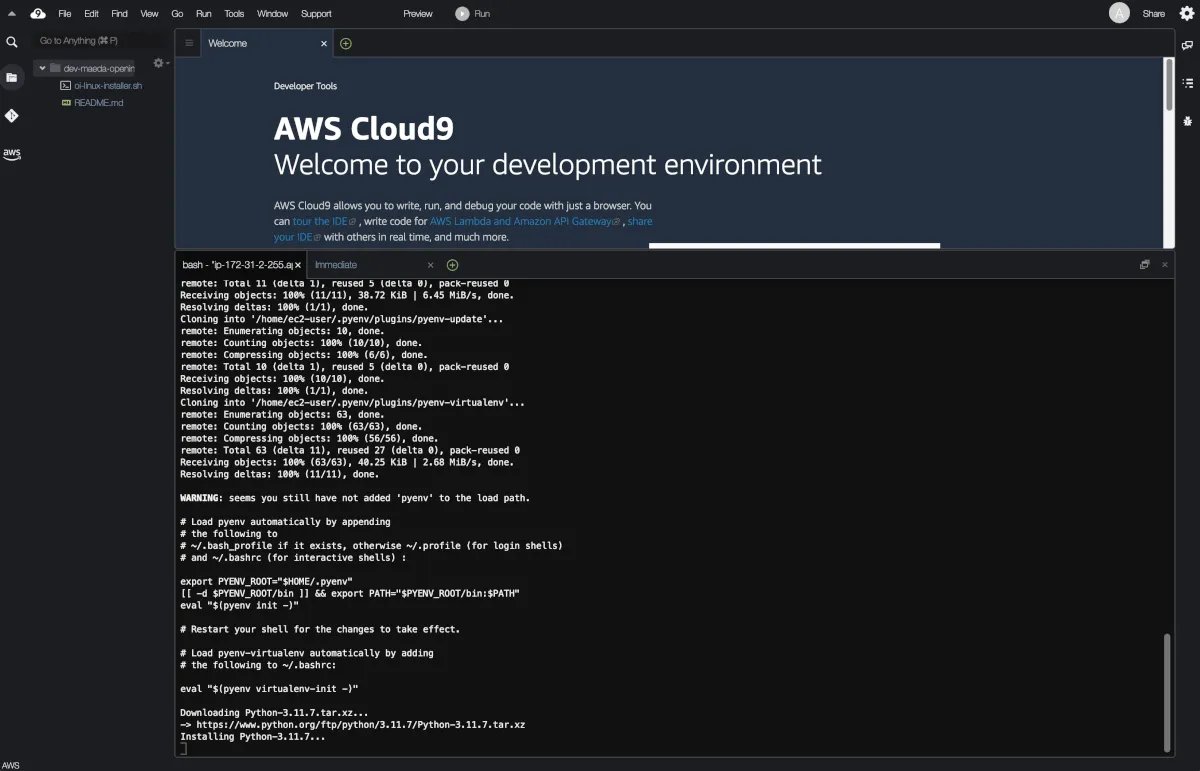
Task: Click the Run button
Action: click(x=473, y=14)
